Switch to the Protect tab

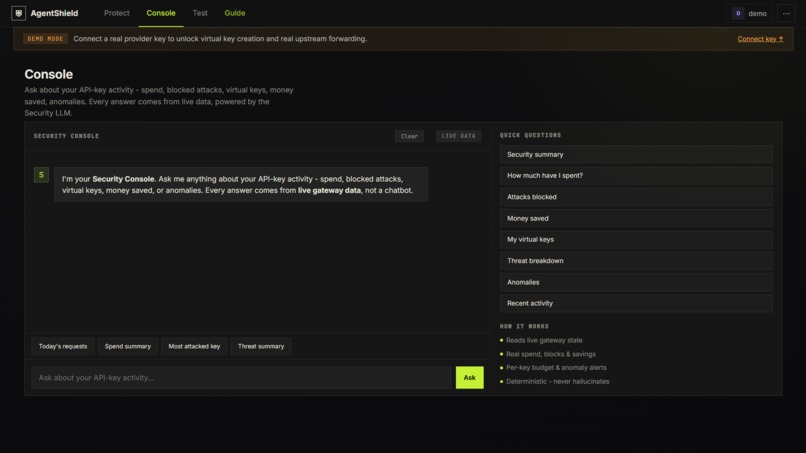tap(117, 13)
